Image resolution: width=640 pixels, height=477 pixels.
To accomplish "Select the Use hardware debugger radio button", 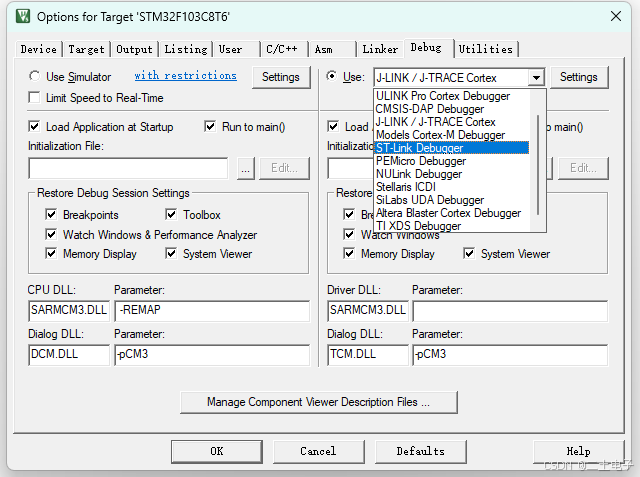I will (332, 76).
